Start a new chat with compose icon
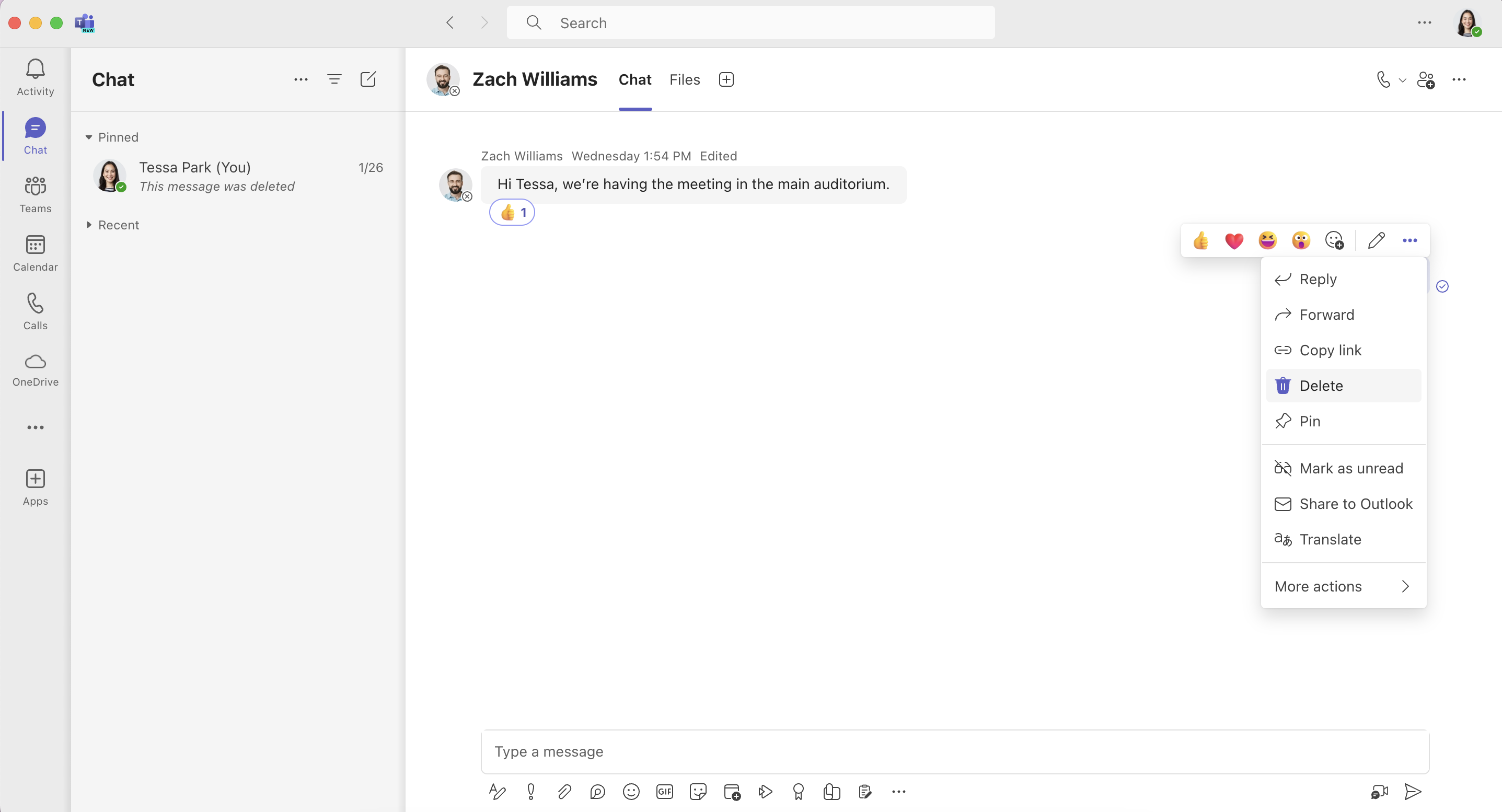Viewport: 1502px width, 812px height. [368, 79]
